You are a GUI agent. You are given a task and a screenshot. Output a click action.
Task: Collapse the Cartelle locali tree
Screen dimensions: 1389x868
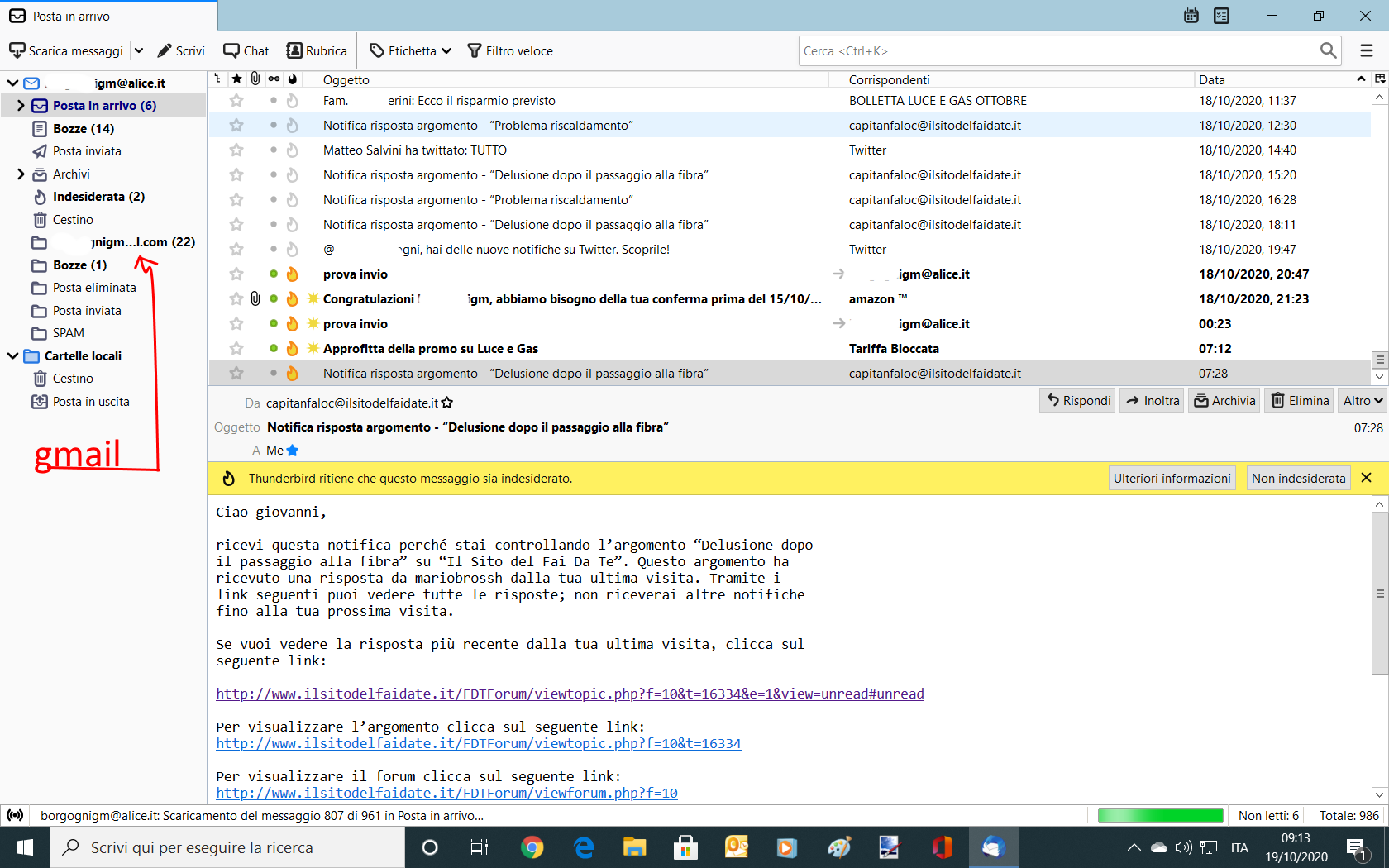pos(12,355)
